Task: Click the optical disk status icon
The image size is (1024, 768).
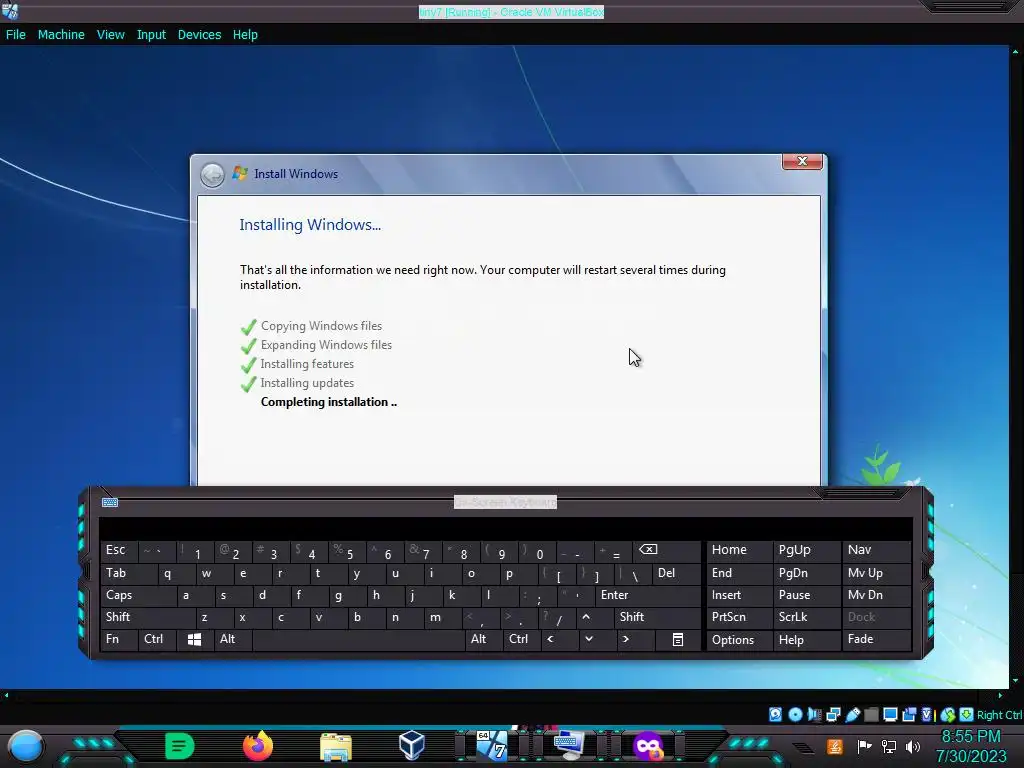Action: (795, 714)
